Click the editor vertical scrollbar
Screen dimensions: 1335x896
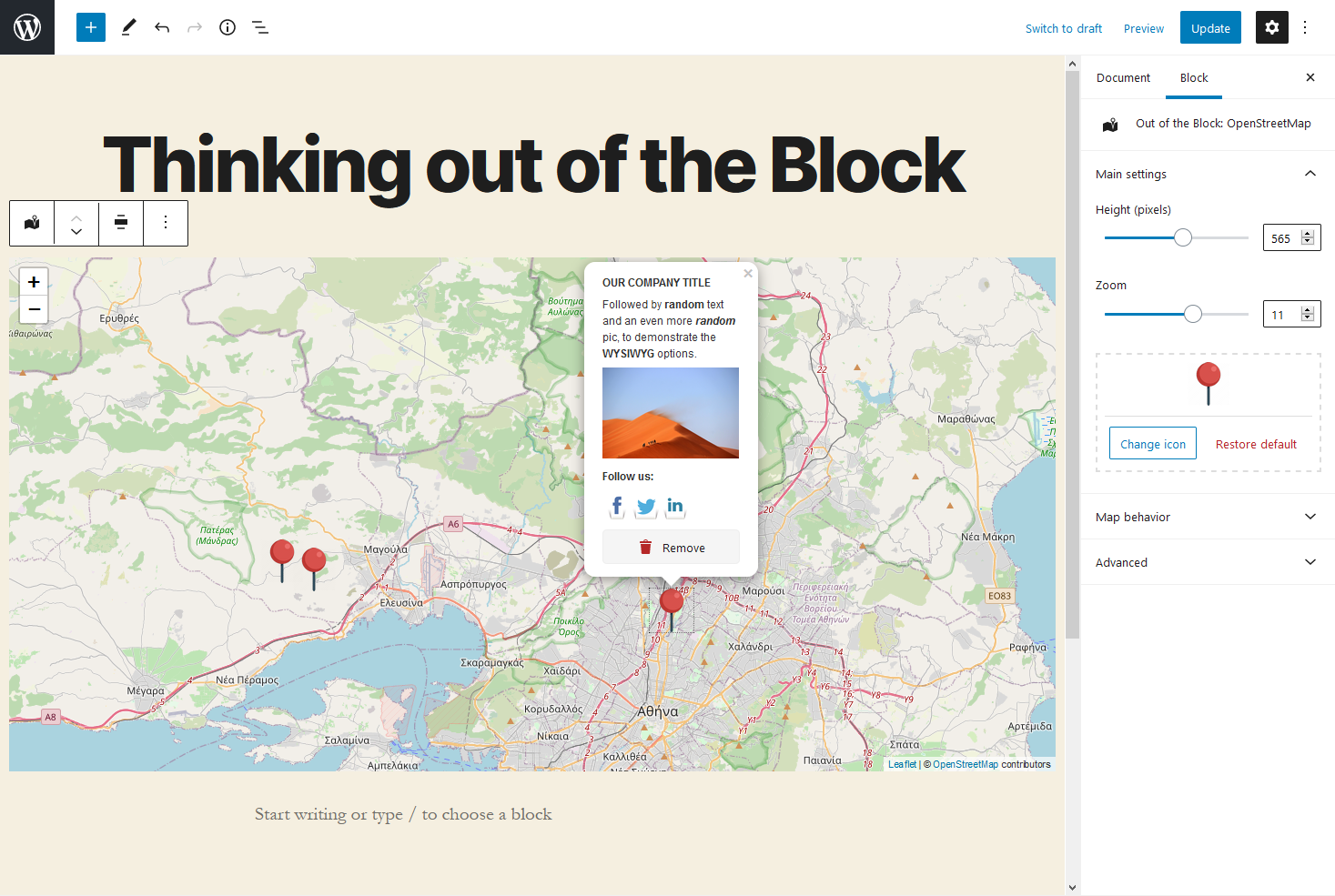pos(1072,355)
